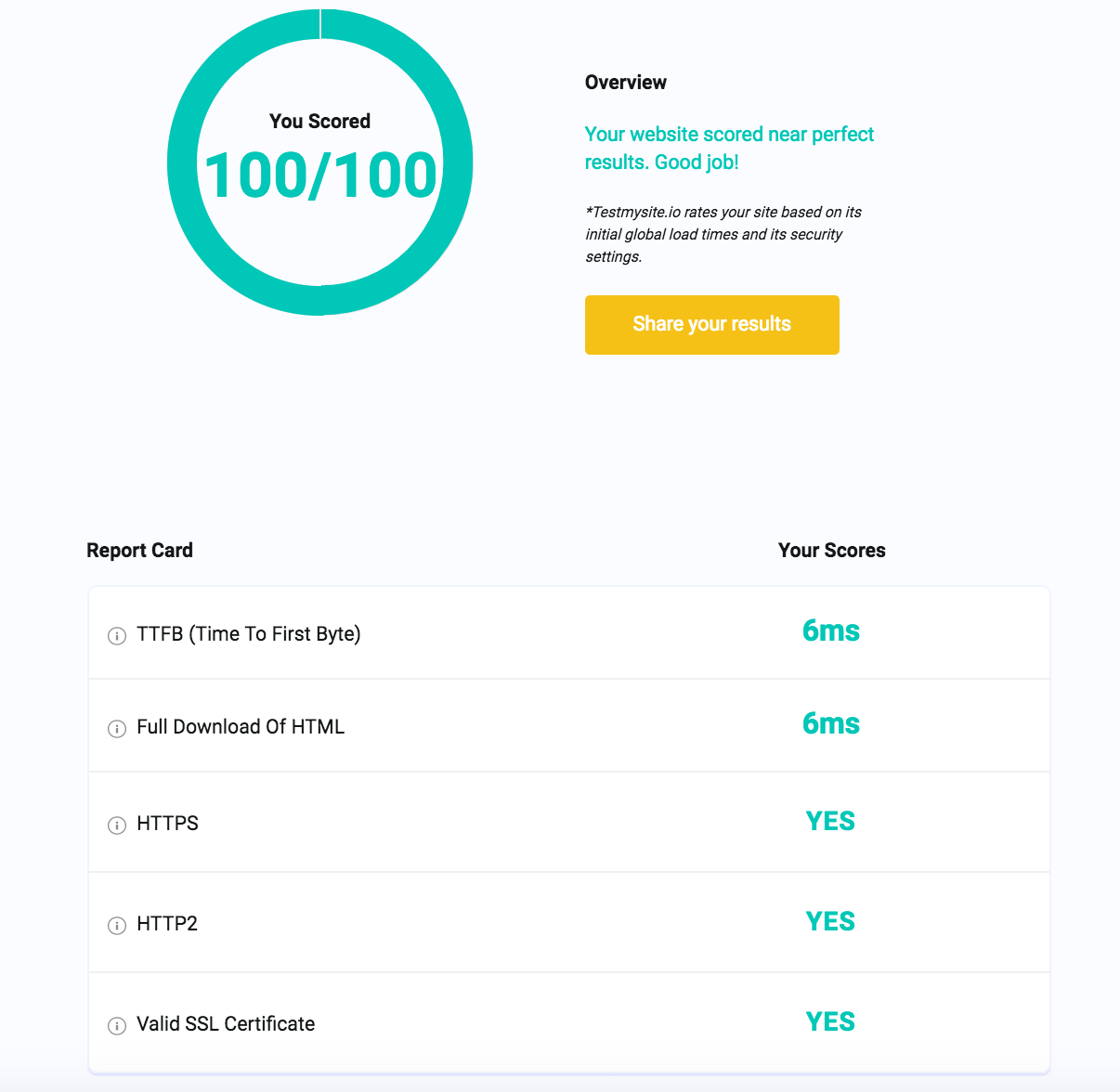Click the YES value for HTTP2
The width and height of the screenshot is (1120, 1092).
pos(830,922)
